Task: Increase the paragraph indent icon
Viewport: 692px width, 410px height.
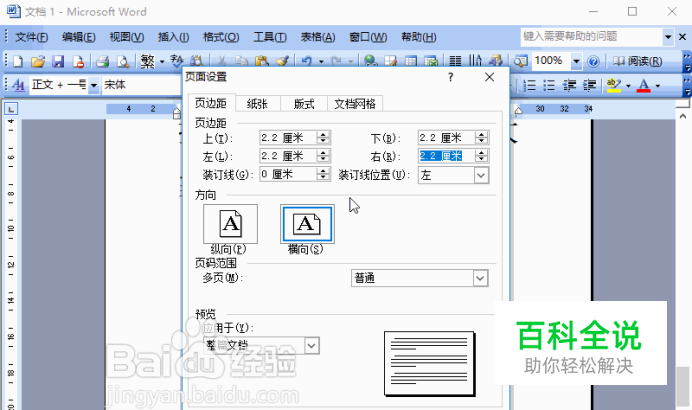Action: (x=590, y=84)
